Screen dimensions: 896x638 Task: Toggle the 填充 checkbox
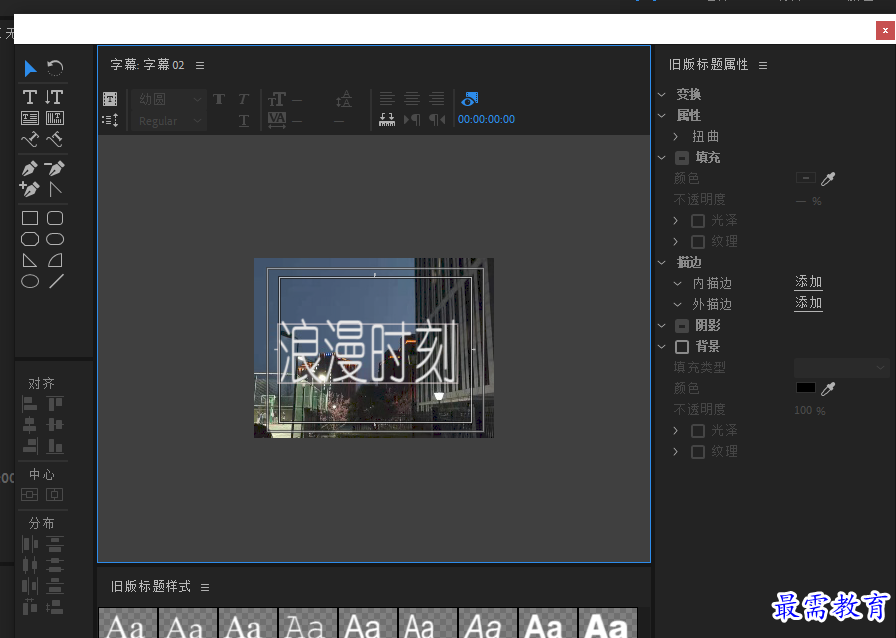coord(681,158)
